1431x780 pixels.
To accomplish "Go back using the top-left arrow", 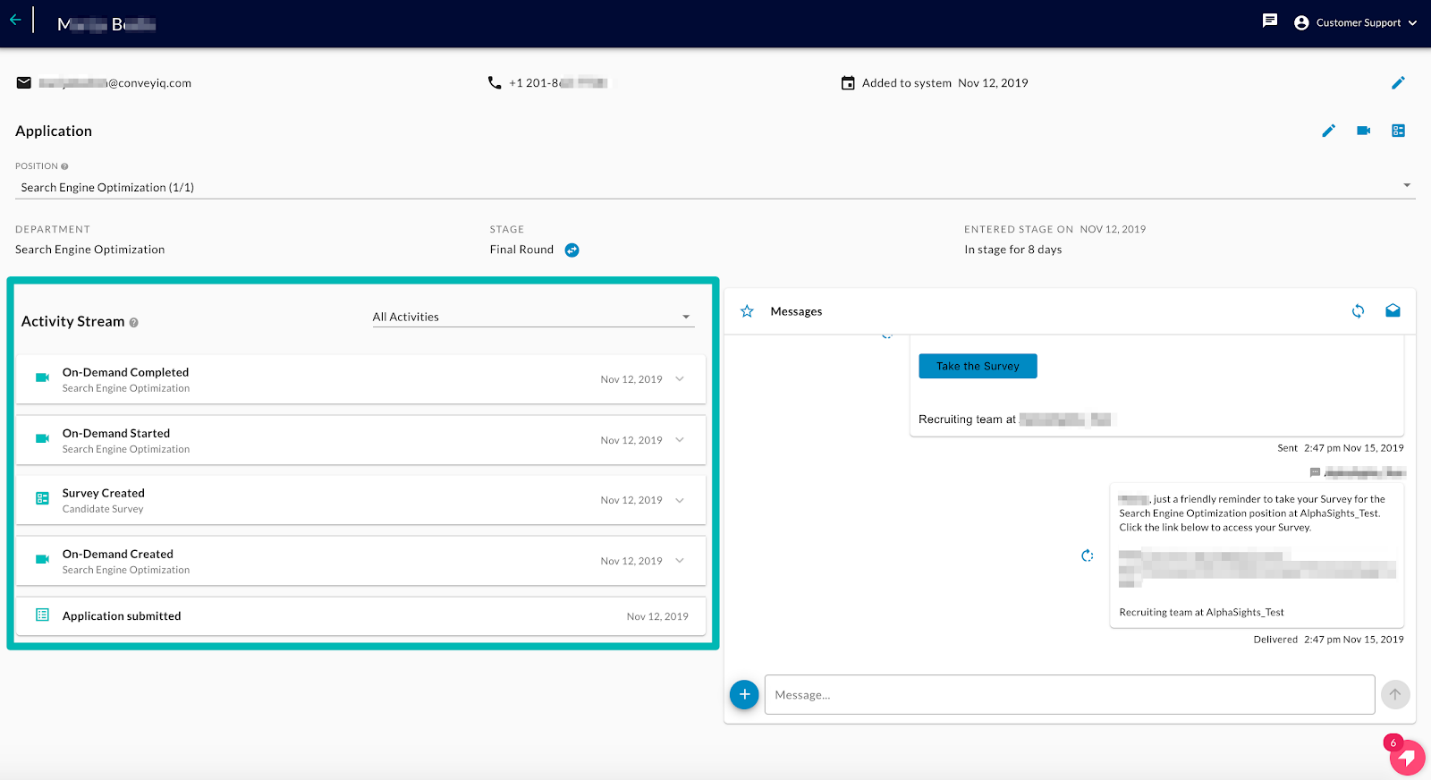I will (x=15, y=19).
